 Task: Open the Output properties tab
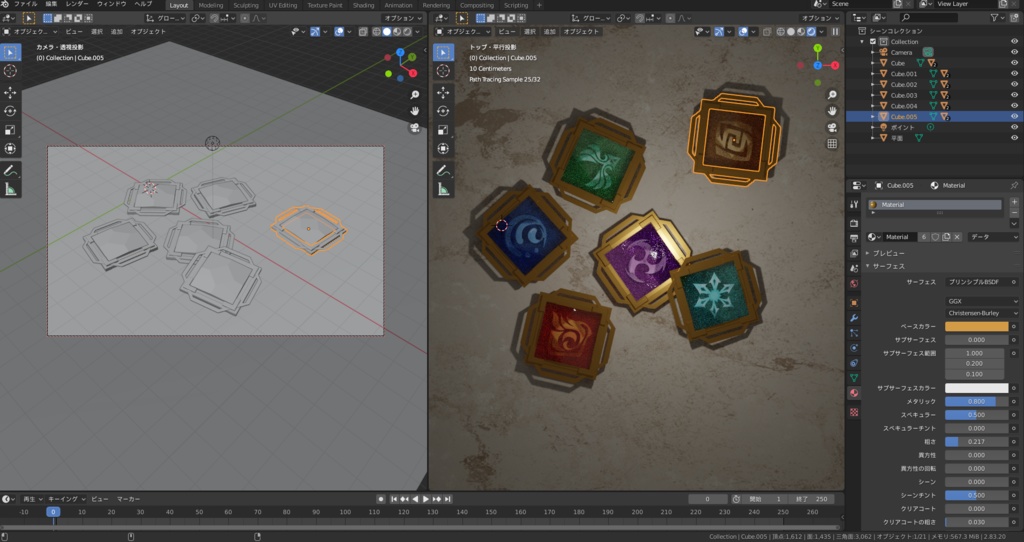pos(854,238)
